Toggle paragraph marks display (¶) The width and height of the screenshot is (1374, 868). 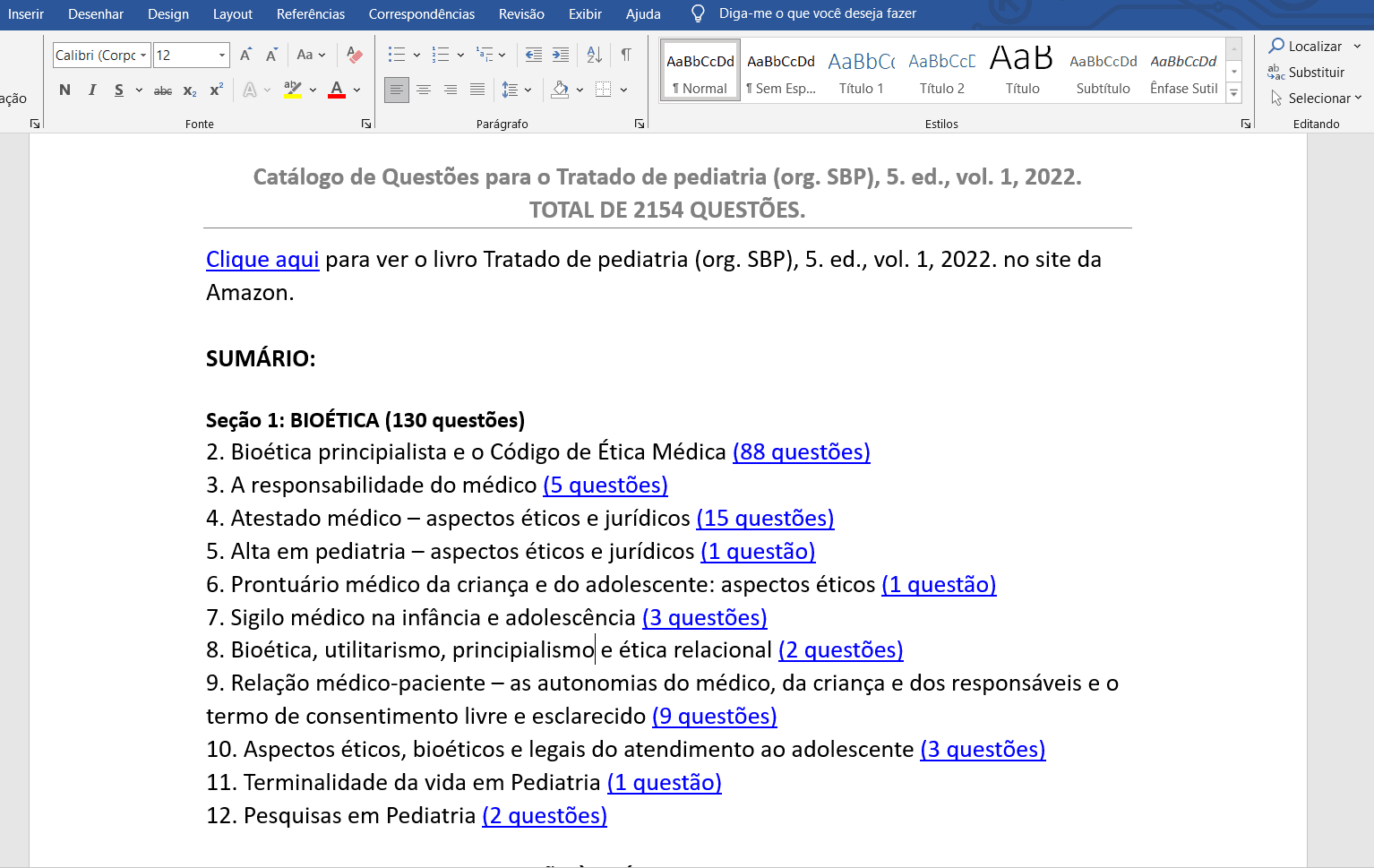tap(626, 56)
